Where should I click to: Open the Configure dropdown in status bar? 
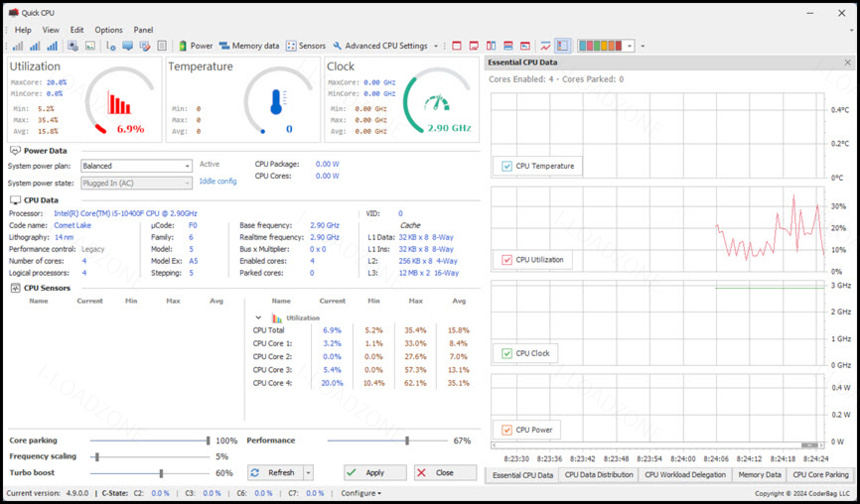(x=361, y=494)
